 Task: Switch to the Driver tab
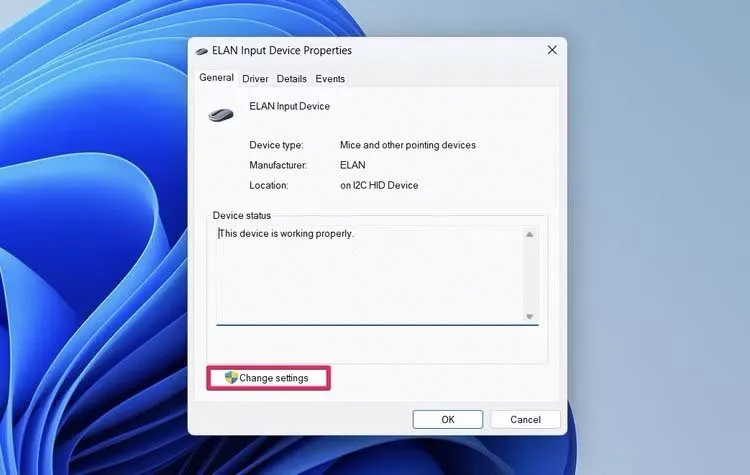tap(255, 79)
